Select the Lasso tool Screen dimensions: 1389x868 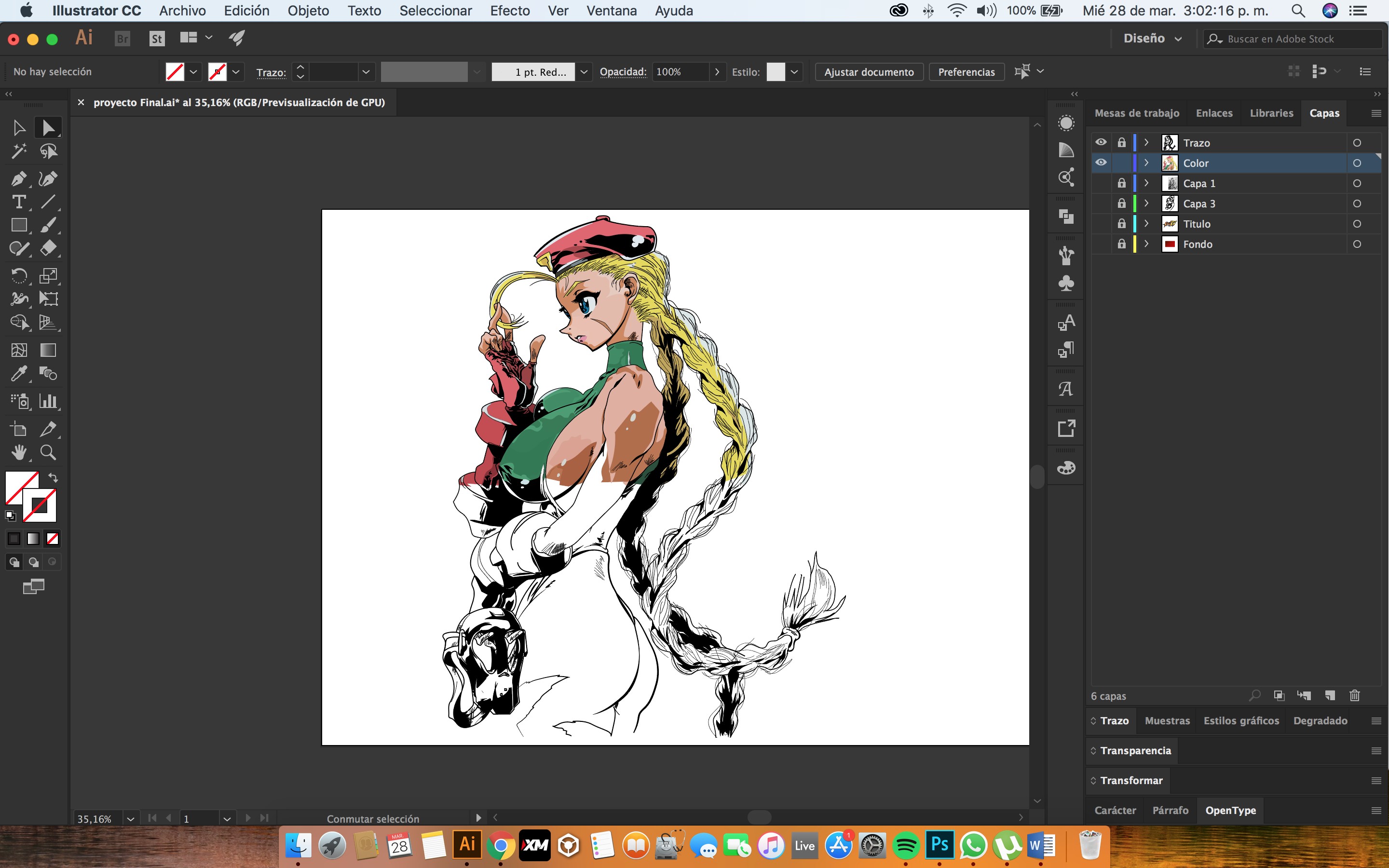pyautogui.click(x=48, y=151)
